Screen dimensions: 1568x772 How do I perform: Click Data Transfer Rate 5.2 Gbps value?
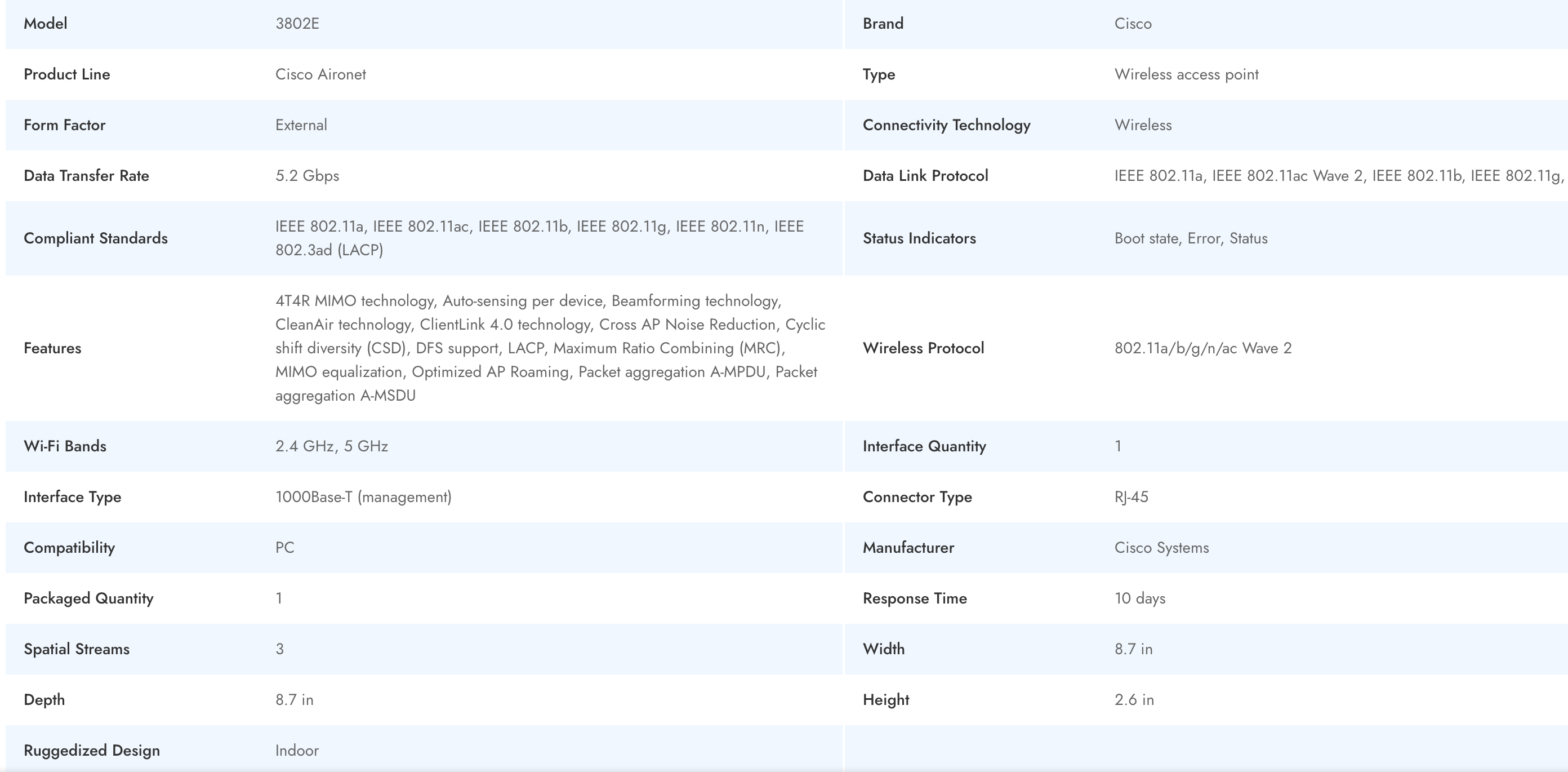[x=307, y=176]
